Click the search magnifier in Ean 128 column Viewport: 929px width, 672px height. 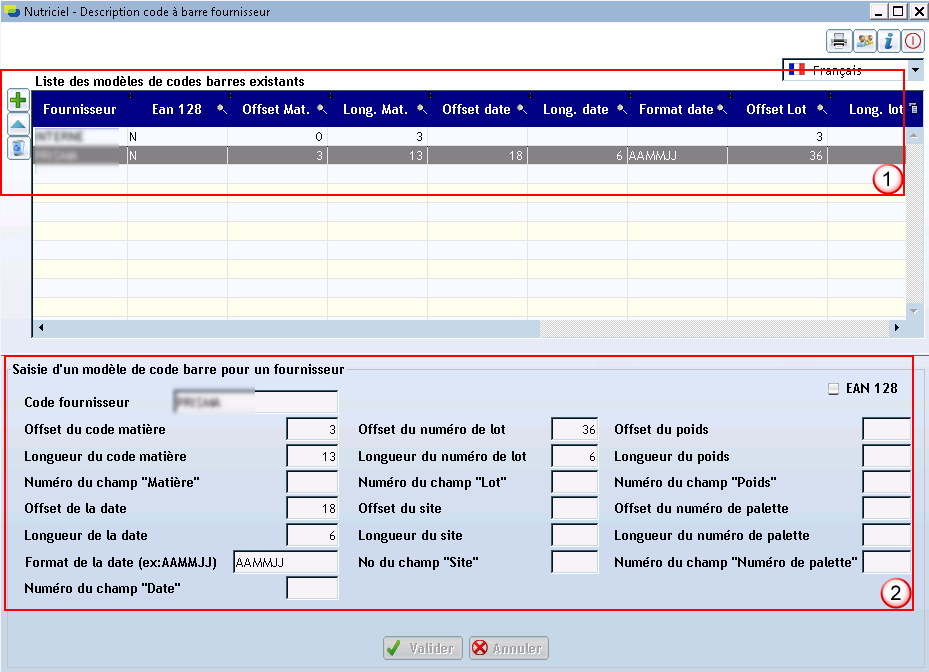point(222,109)
